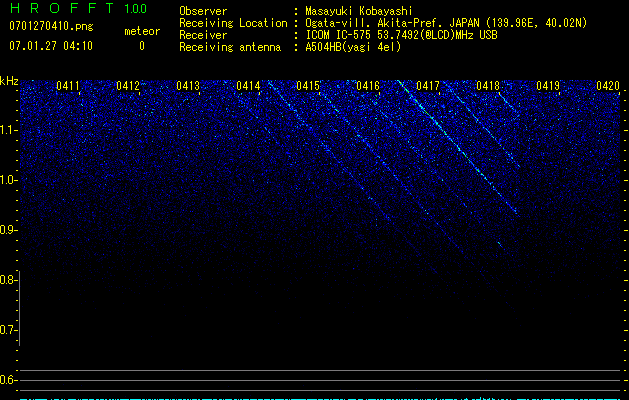Click the brightest diagonal trace near 0417
This screenshot has height=400, width=629.
pyautogui.click(x=457, y=146)
